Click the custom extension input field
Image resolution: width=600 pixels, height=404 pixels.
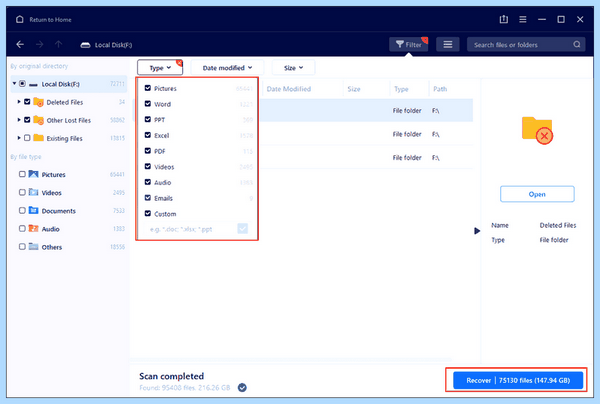pos(191,229)
